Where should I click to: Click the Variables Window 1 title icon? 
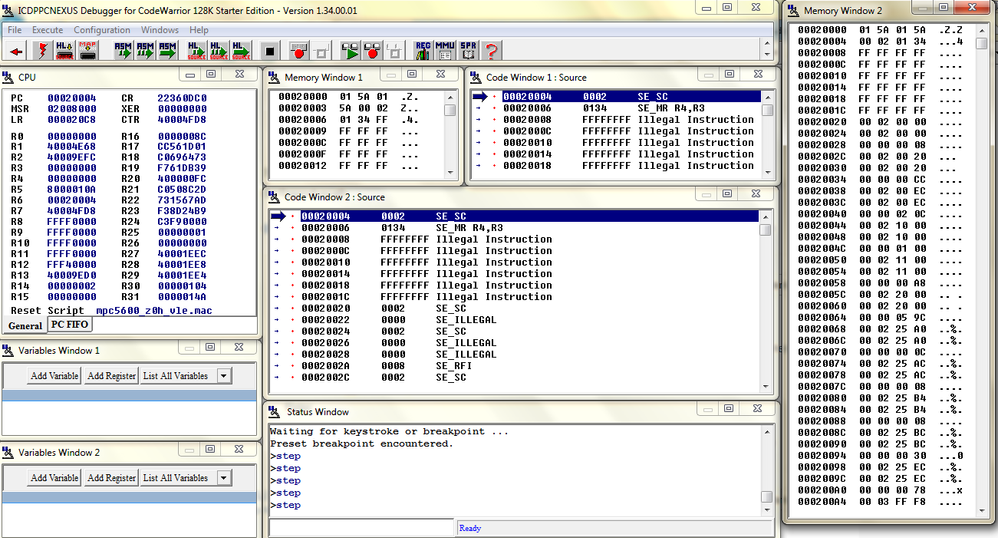point(8,350)
